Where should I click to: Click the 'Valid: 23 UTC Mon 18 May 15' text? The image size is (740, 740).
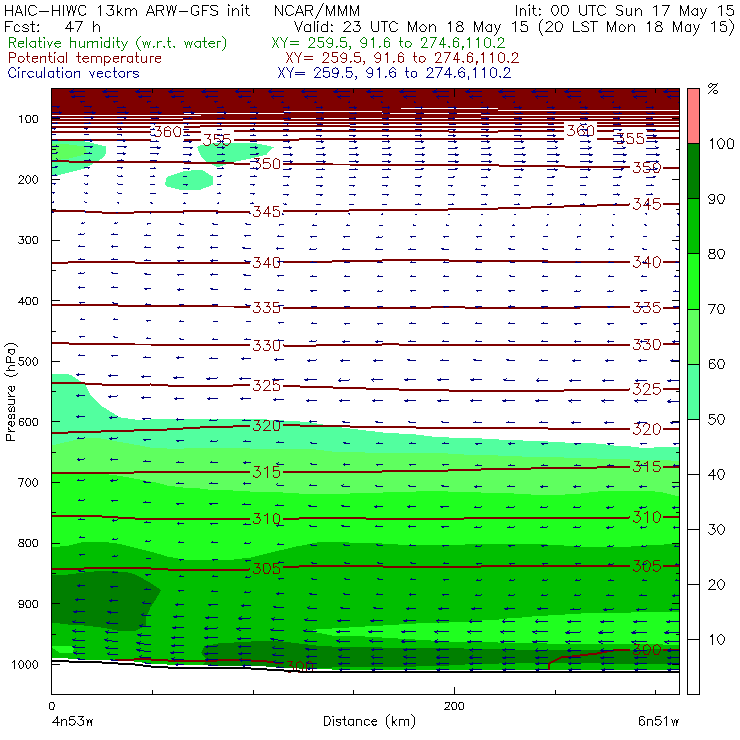[x=411, y=26]
